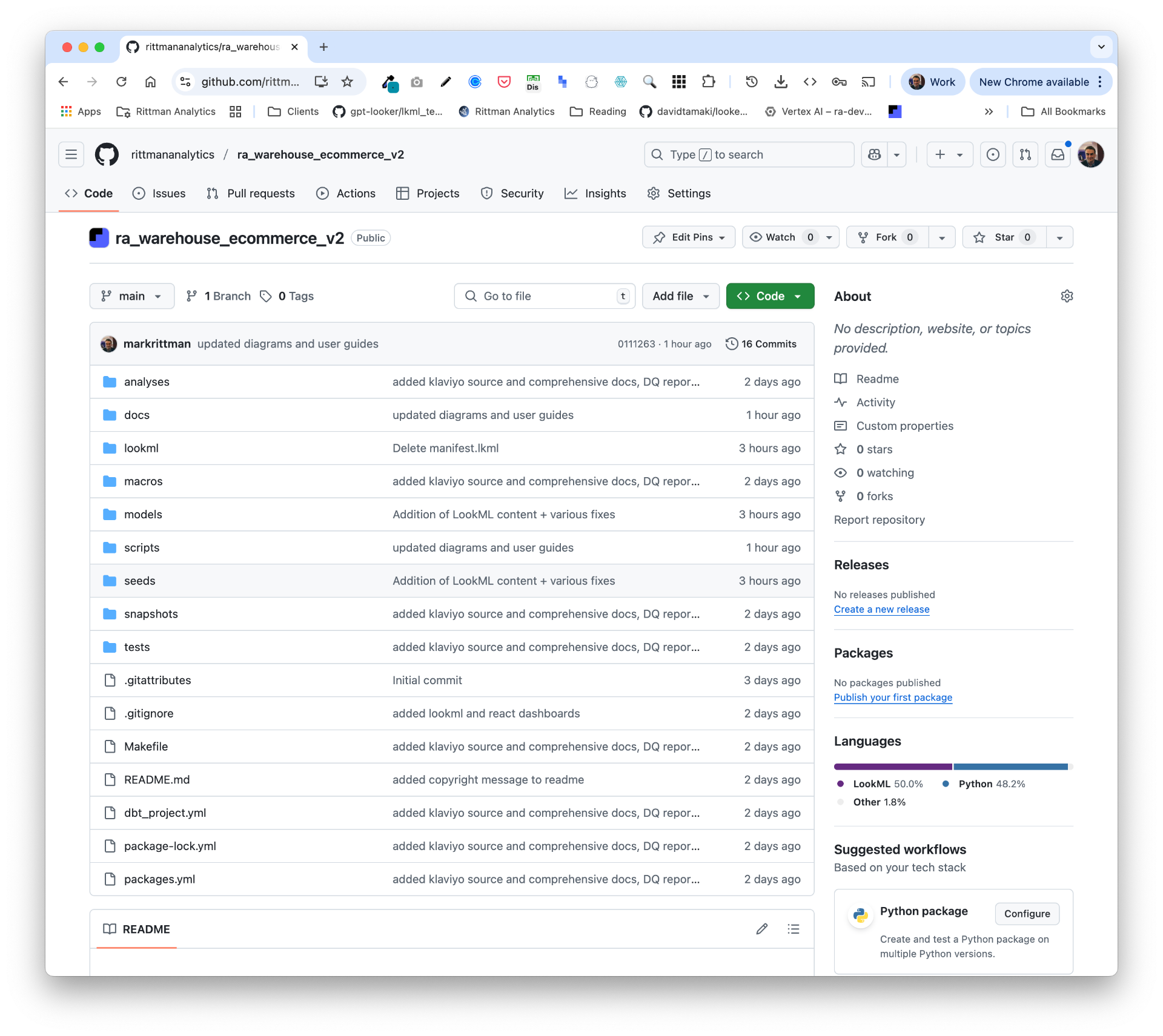Open the notifications inbox icon
This screenshot has width=1163, height=1036.
coord(1058,154)
